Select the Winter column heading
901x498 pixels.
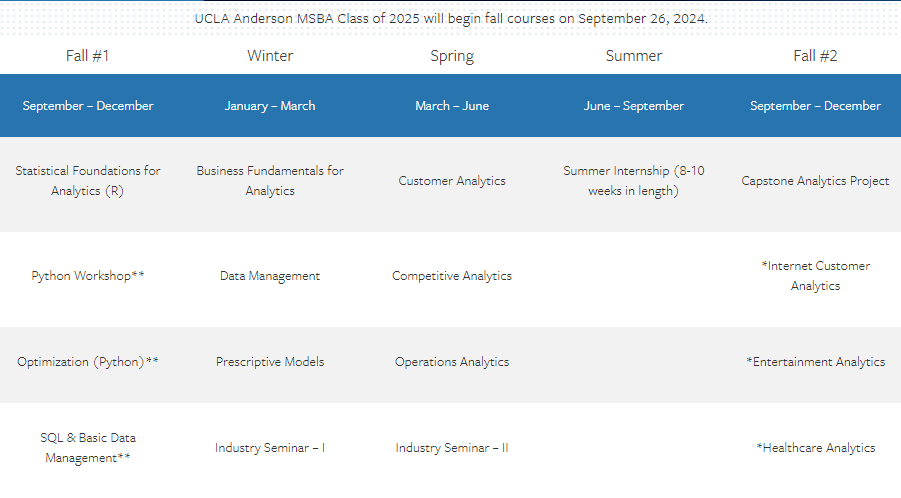pyautogui.click(x=269, y=56)
